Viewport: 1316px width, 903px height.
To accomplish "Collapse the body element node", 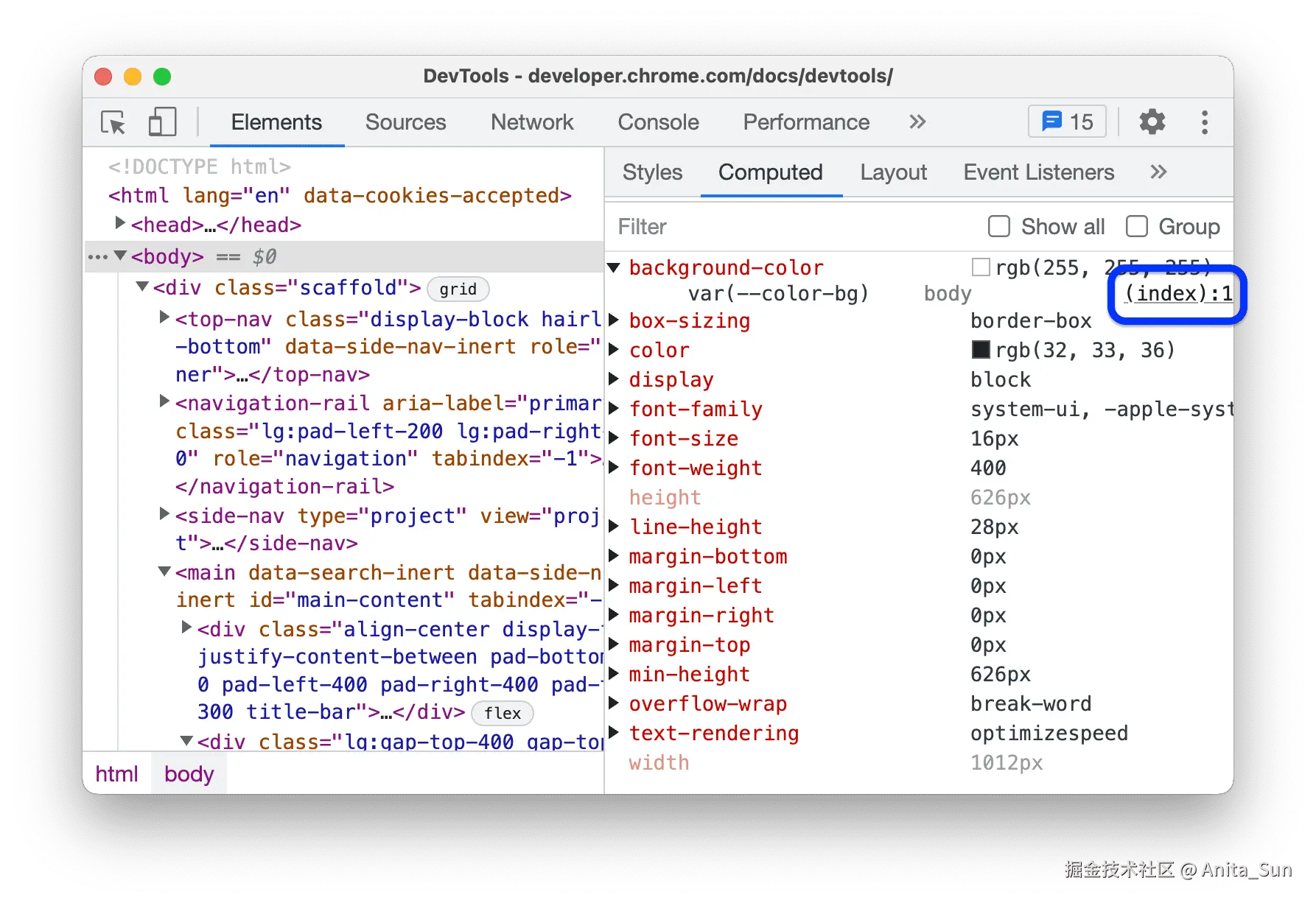I will point(120,256).
